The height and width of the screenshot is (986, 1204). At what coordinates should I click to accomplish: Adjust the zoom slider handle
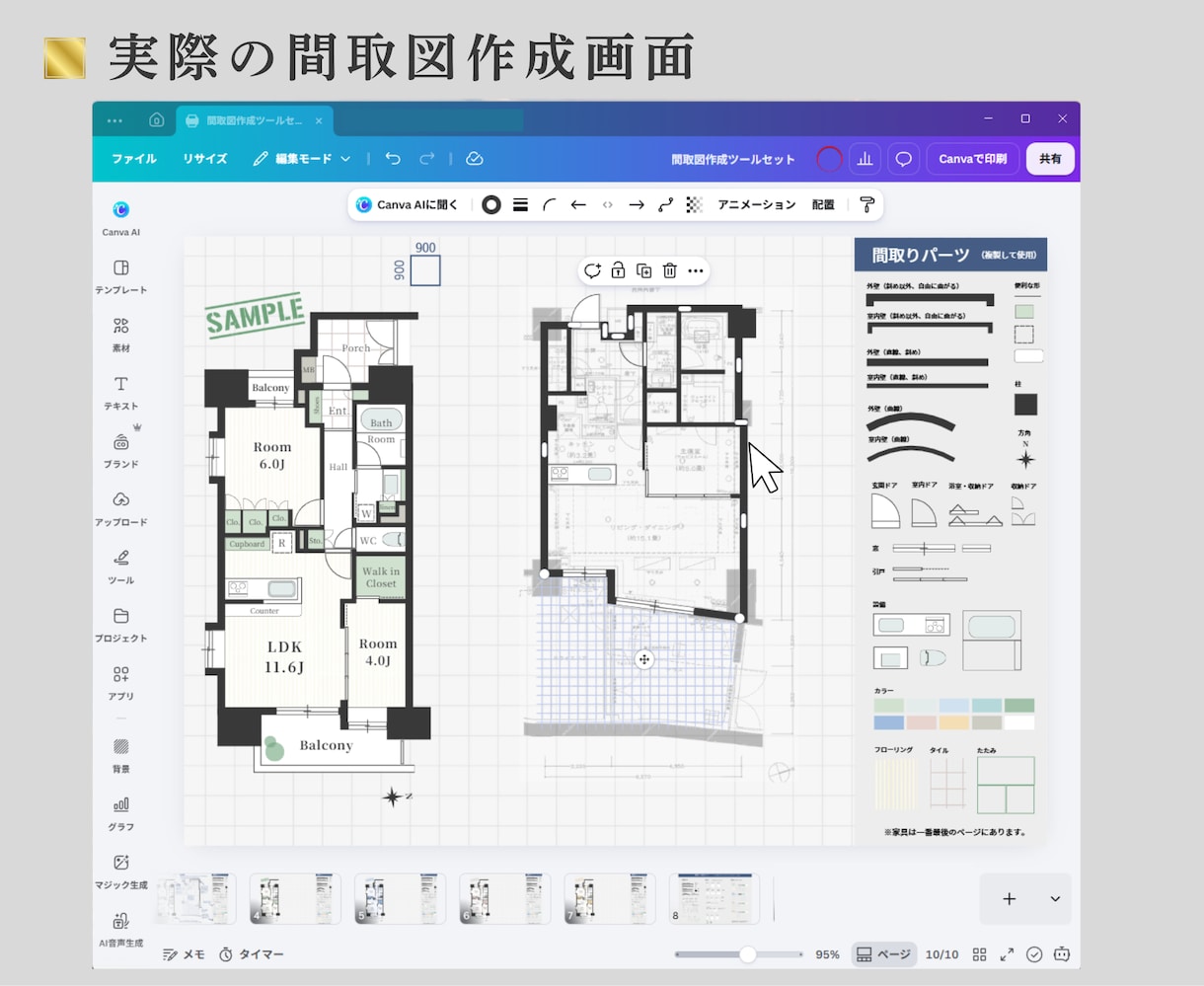(748, 954)
